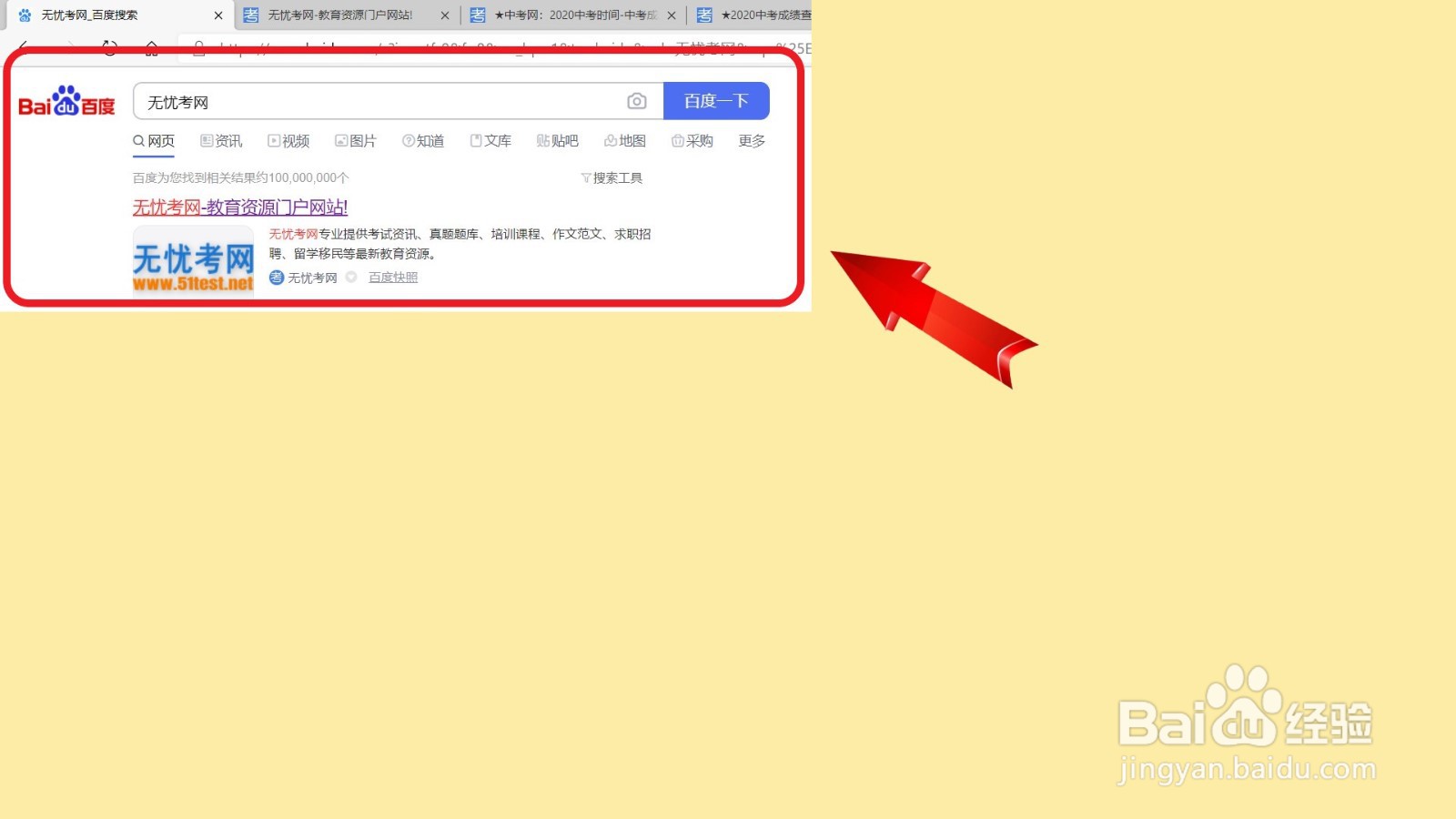Click the result count text 百度为您找到相关结果约100,000,000个

[x=241, y=178]
